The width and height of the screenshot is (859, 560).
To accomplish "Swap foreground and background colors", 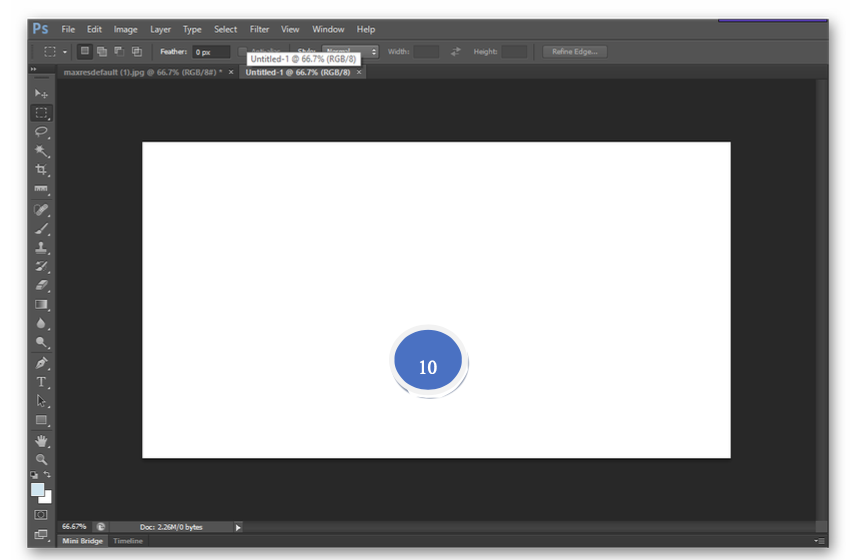I will click(47, 474).
